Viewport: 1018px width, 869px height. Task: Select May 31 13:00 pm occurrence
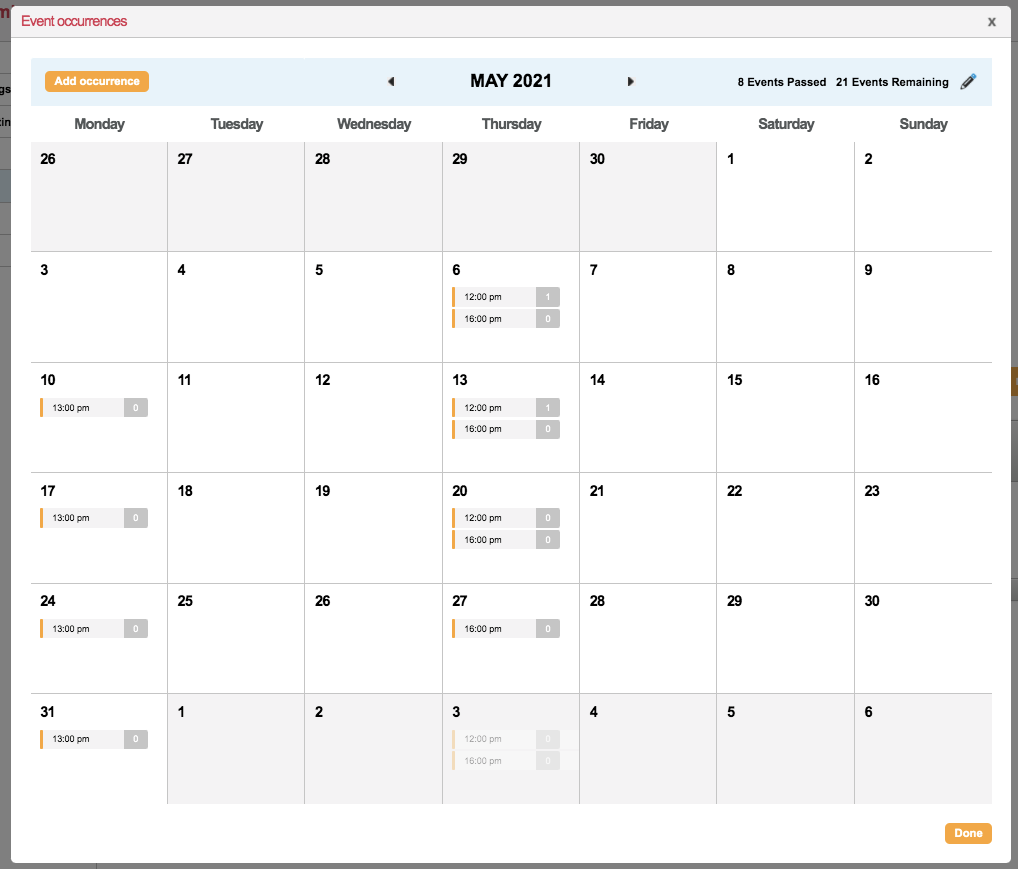tap(82, 739)
